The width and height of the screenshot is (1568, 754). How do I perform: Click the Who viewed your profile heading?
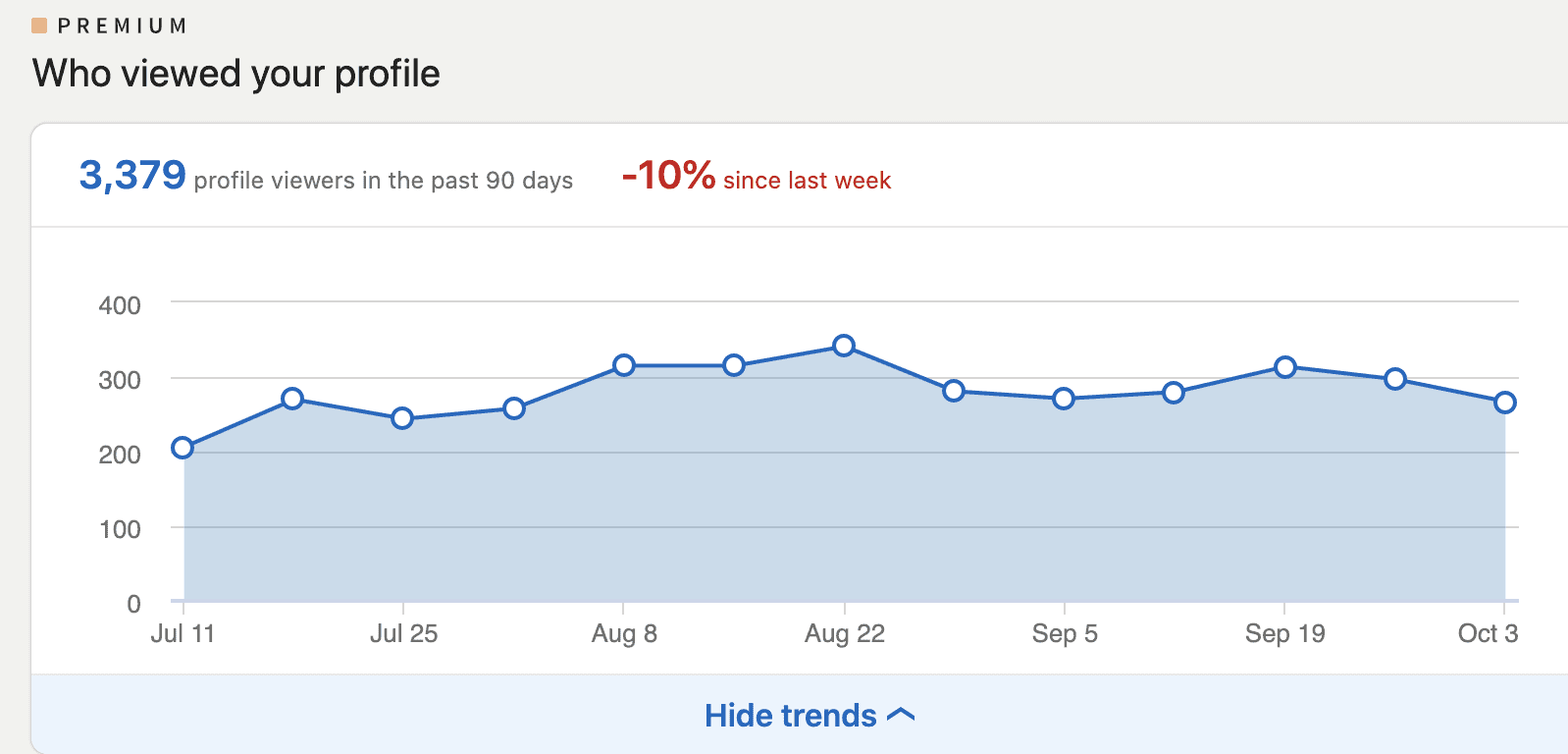click(x=235, y=74)
